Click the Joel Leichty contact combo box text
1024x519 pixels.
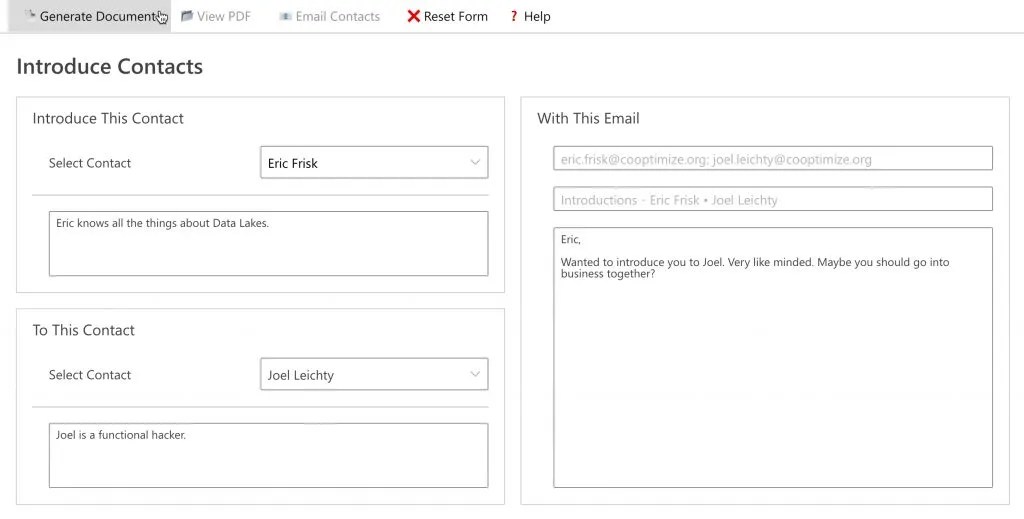point(301,375)
